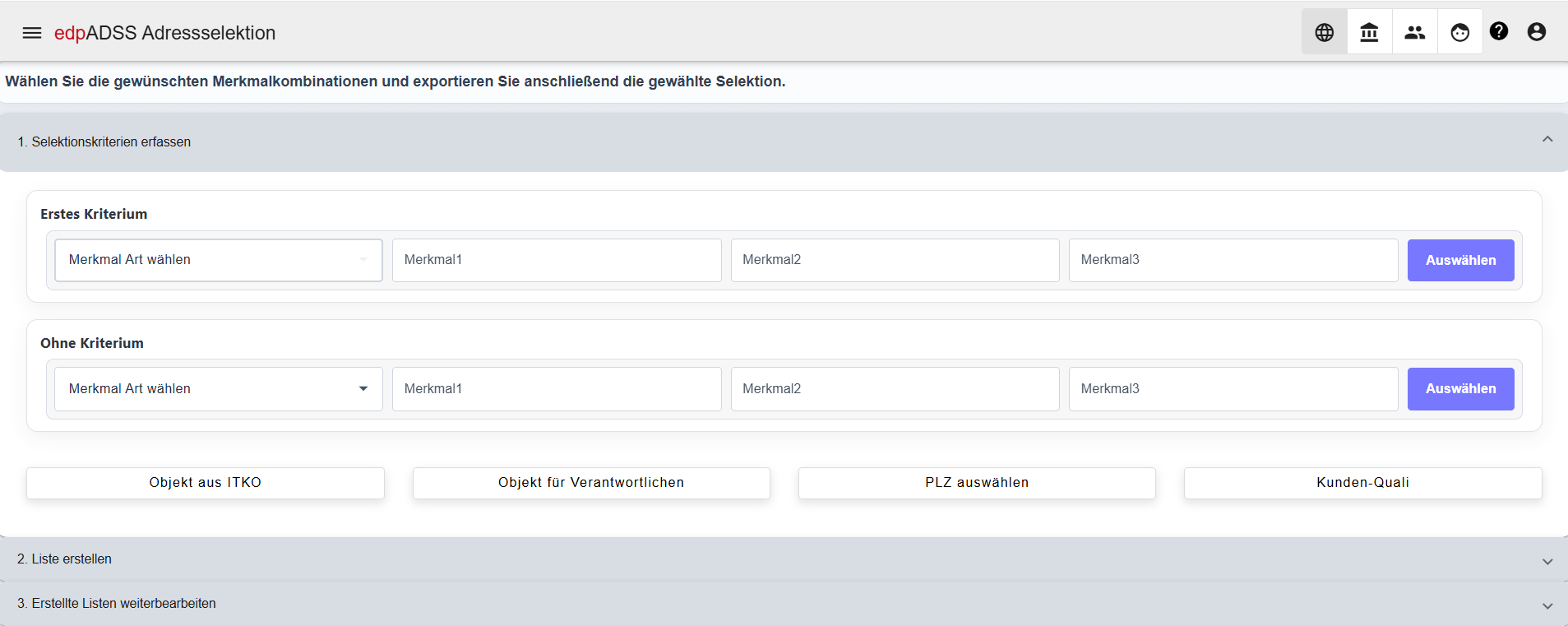Click Auswählen button for Erstes Kriterium

point(1460,260)
